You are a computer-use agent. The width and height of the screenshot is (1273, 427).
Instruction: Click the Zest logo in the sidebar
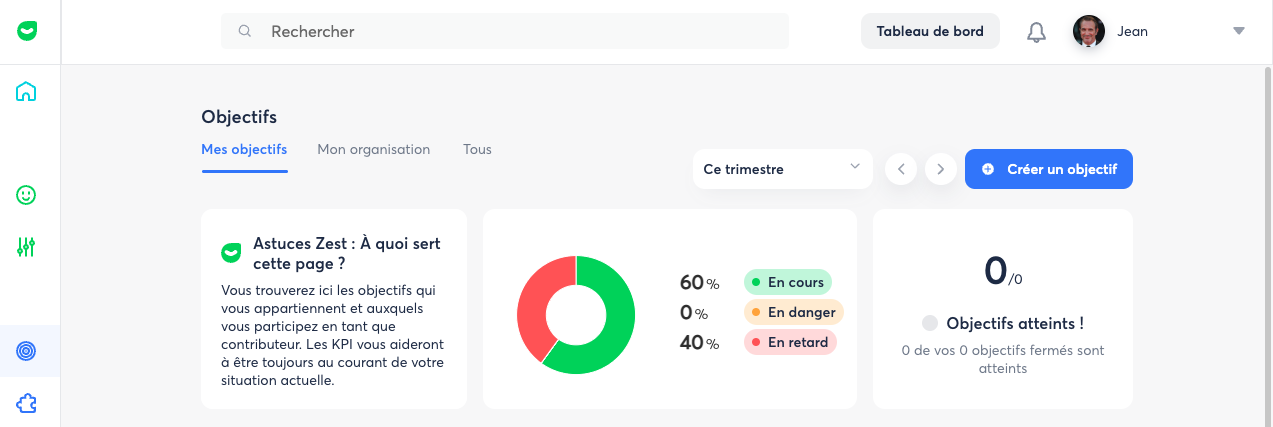[x=27, y=31]
